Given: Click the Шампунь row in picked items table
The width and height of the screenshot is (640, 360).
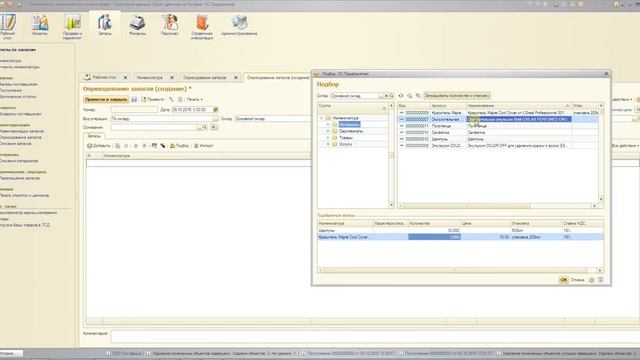Looking at the screenshot, I should [460, 231].
